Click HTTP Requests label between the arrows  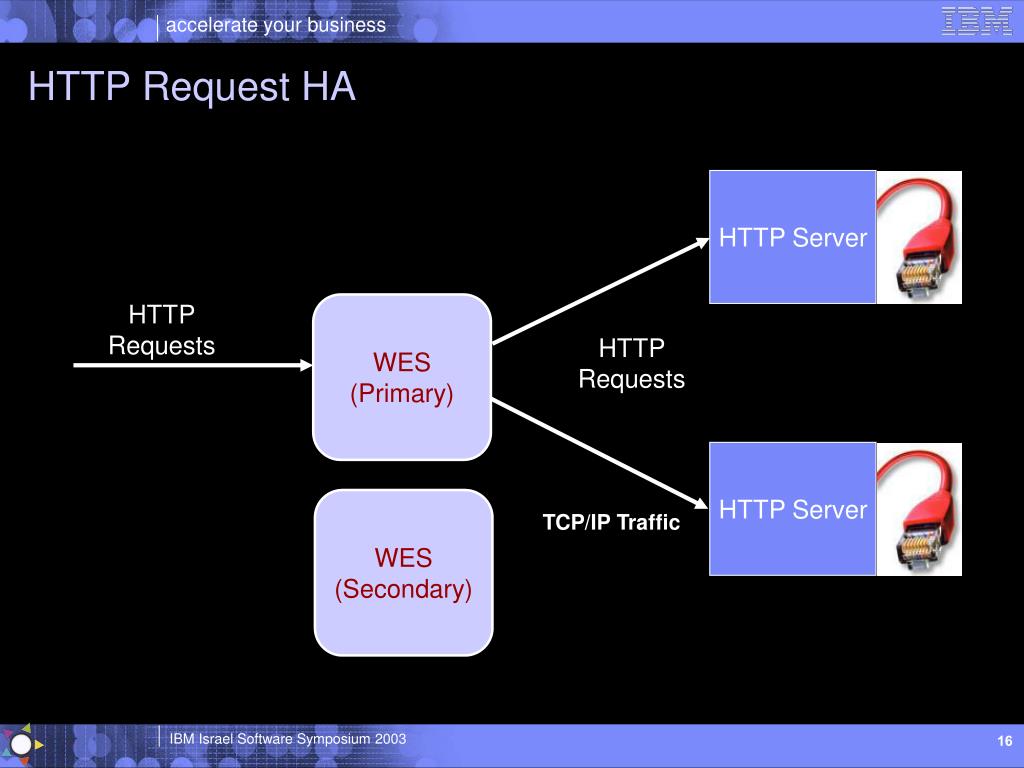coord(632,363)
